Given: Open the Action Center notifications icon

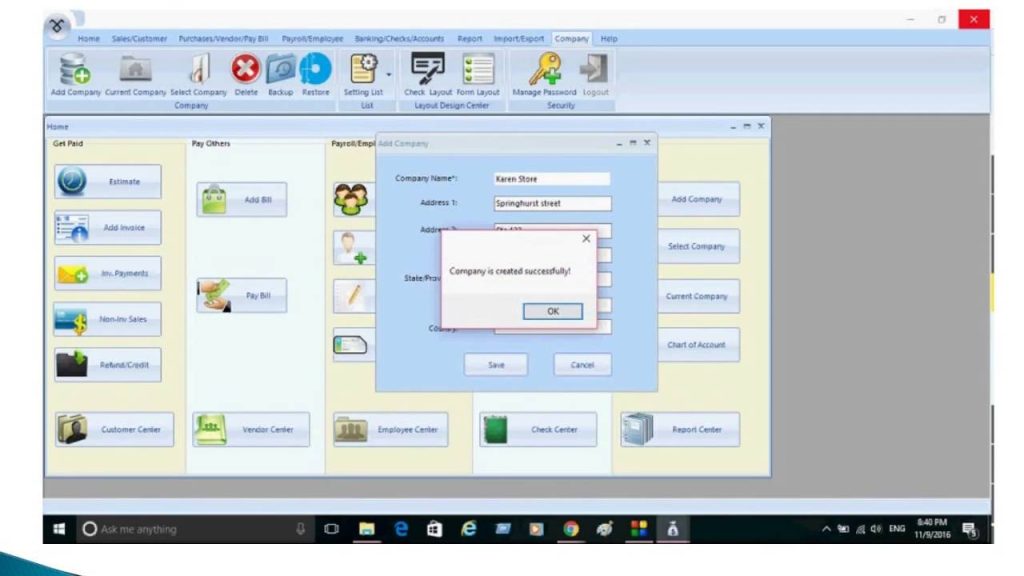Looking at the screenshot, I should [x=969, y=530].
